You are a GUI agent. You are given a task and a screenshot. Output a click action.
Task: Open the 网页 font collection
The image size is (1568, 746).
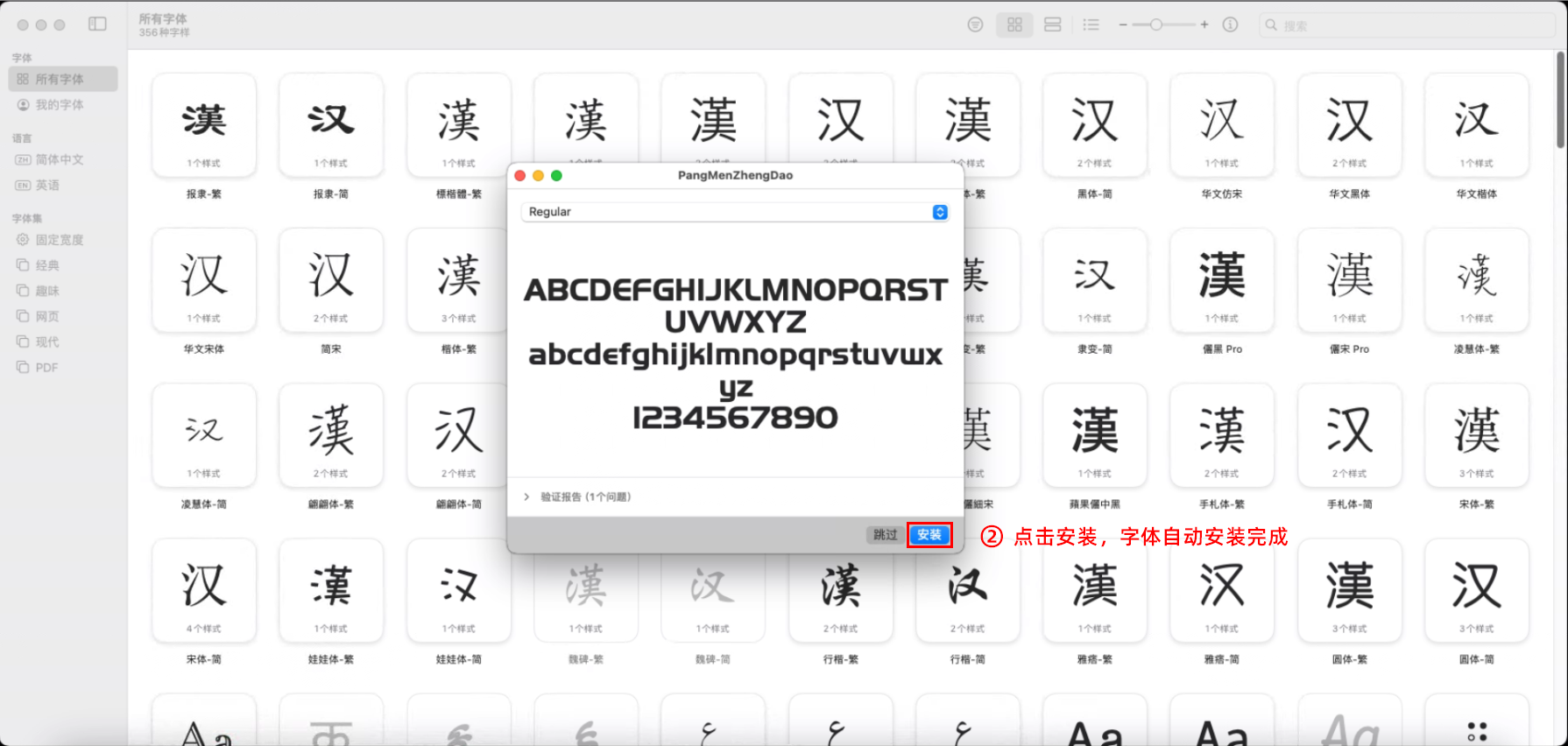[x=63, y=316]
